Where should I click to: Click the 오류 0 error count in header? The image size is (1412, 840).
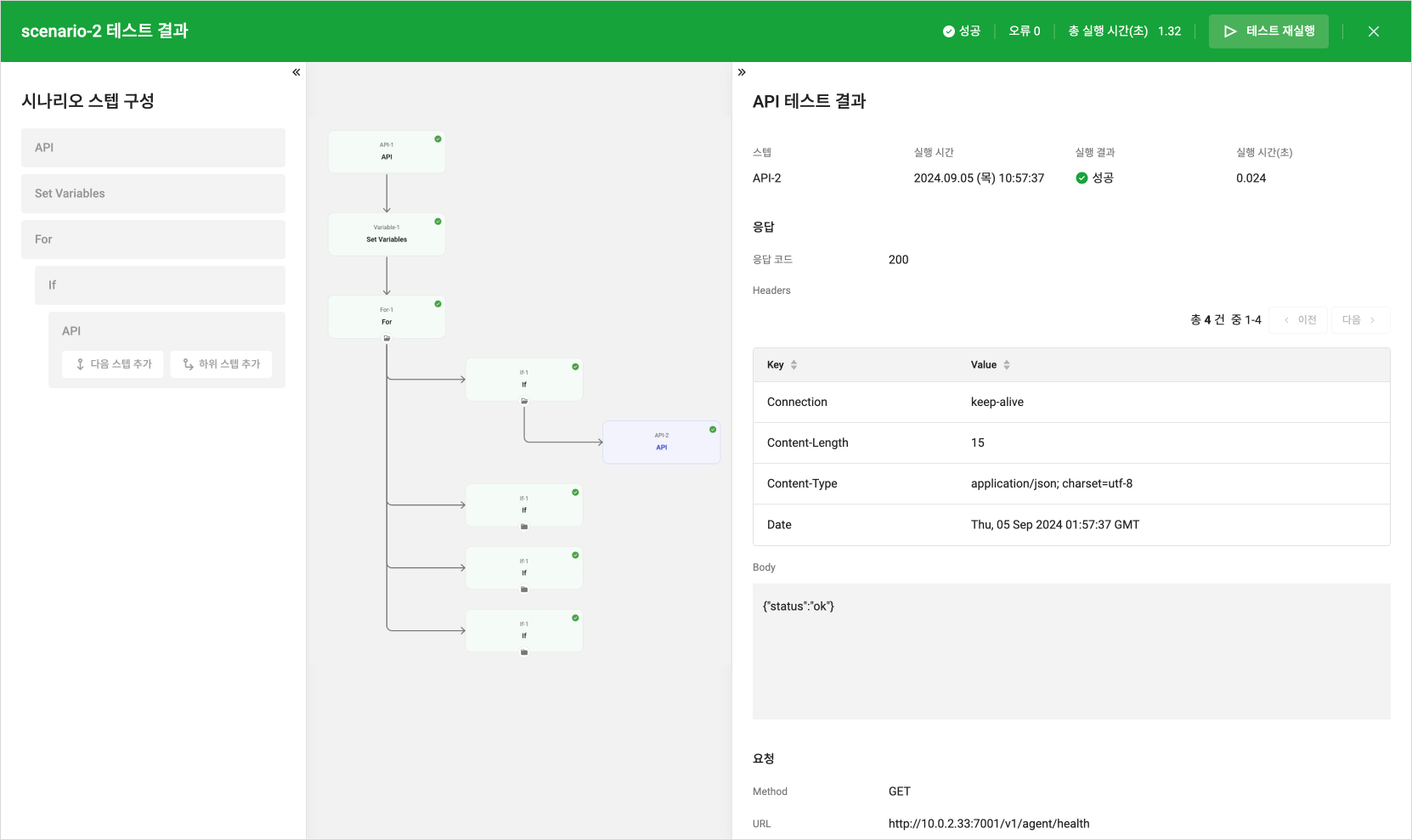pyautogui.click(x=1025, y=31)
